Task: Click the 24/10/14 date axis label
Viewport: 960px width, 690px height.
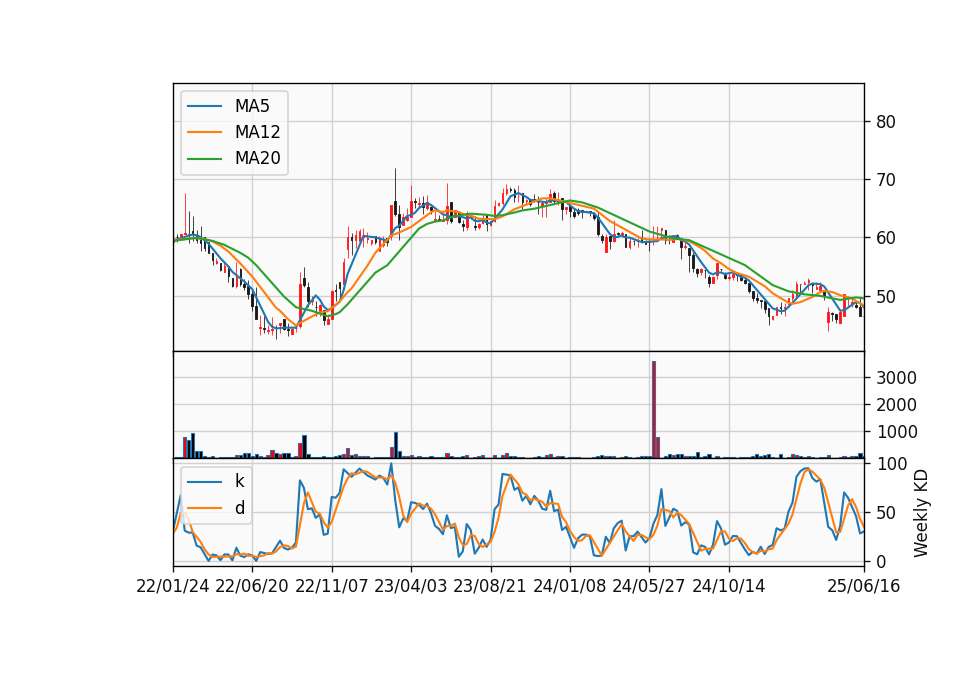Action: point(729,587)
